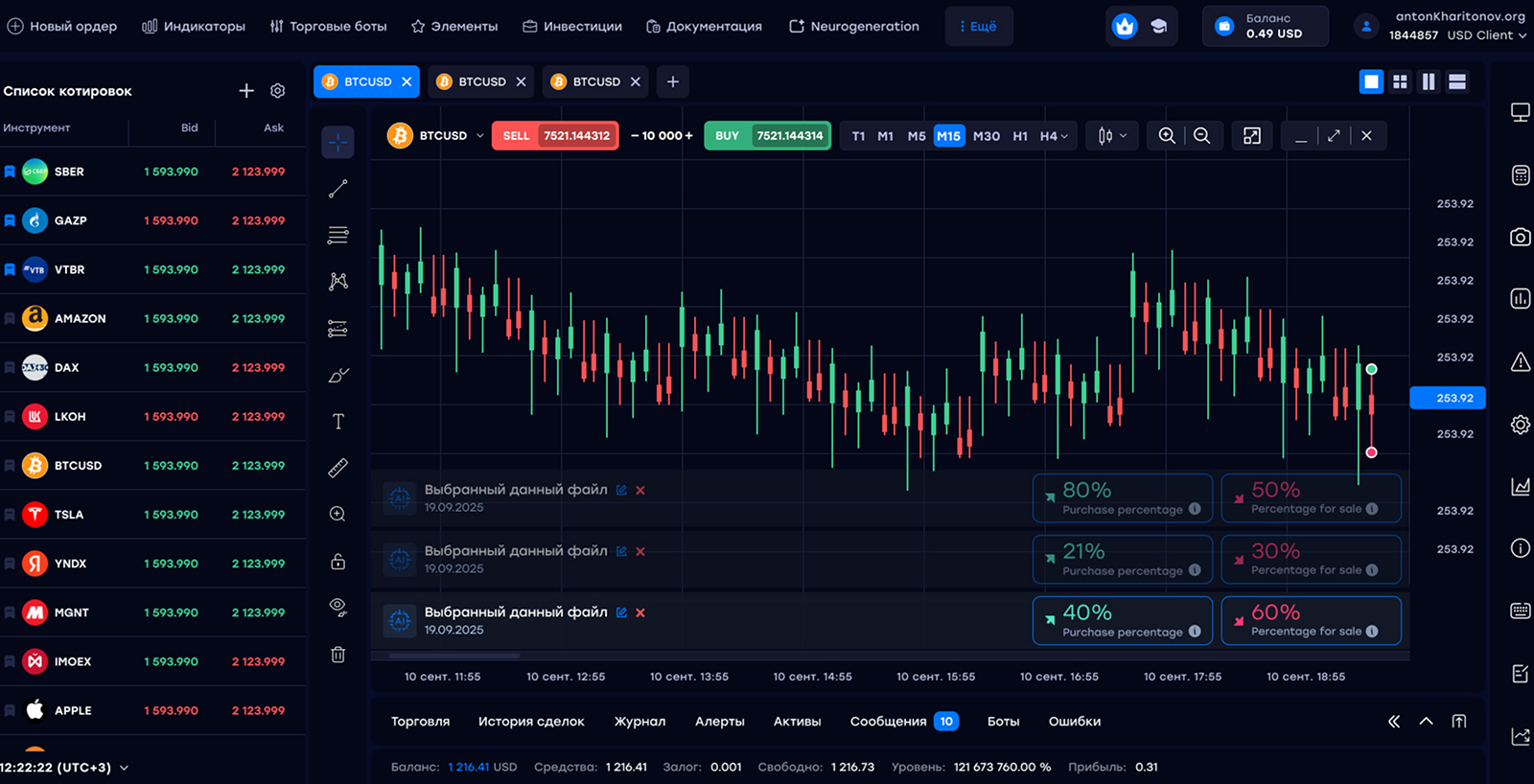
Task: Collapse bottom panel with double-left chevron
Action: tap(1394, 721)
